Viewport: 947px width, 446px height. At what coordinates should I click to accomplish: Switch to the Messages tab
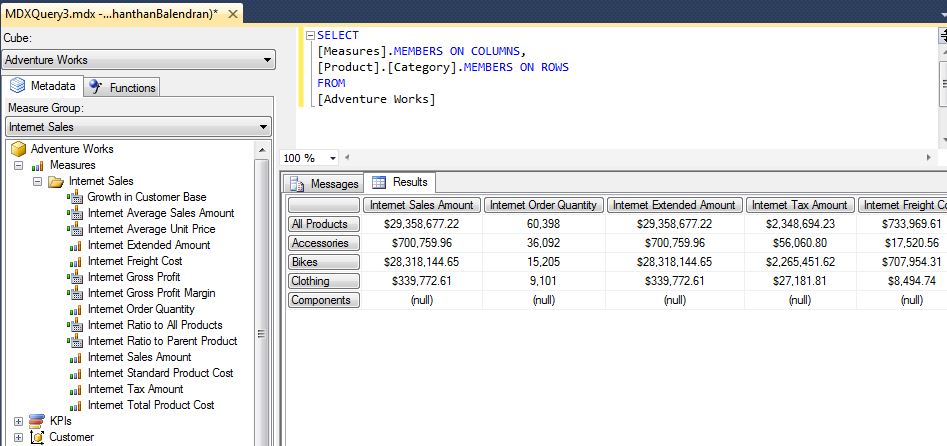coord(325,184)
